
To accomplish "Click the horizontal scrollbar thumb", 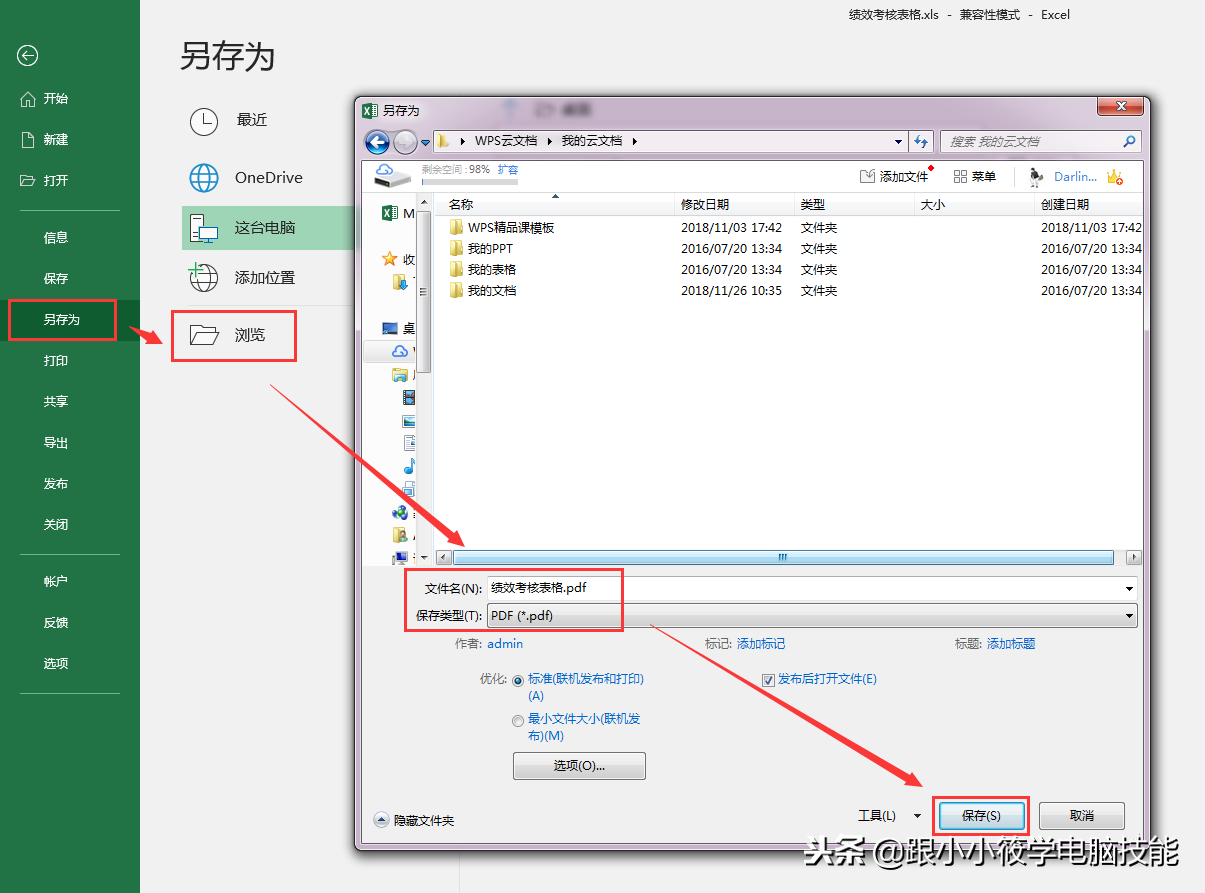I will click(783, 557).
